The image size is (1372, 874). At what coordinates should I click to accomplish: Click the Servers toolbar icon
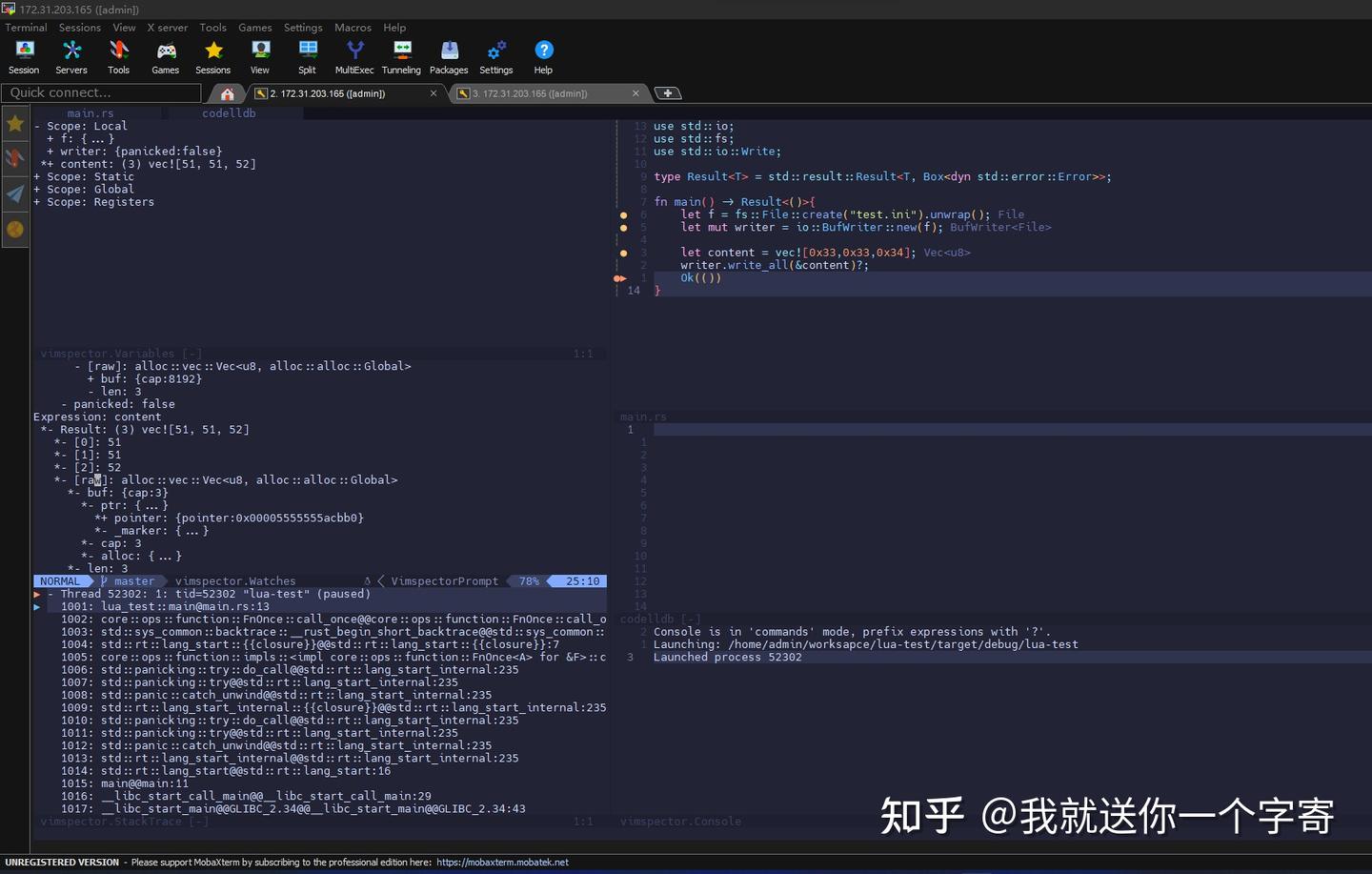click(x=71, y=55)
